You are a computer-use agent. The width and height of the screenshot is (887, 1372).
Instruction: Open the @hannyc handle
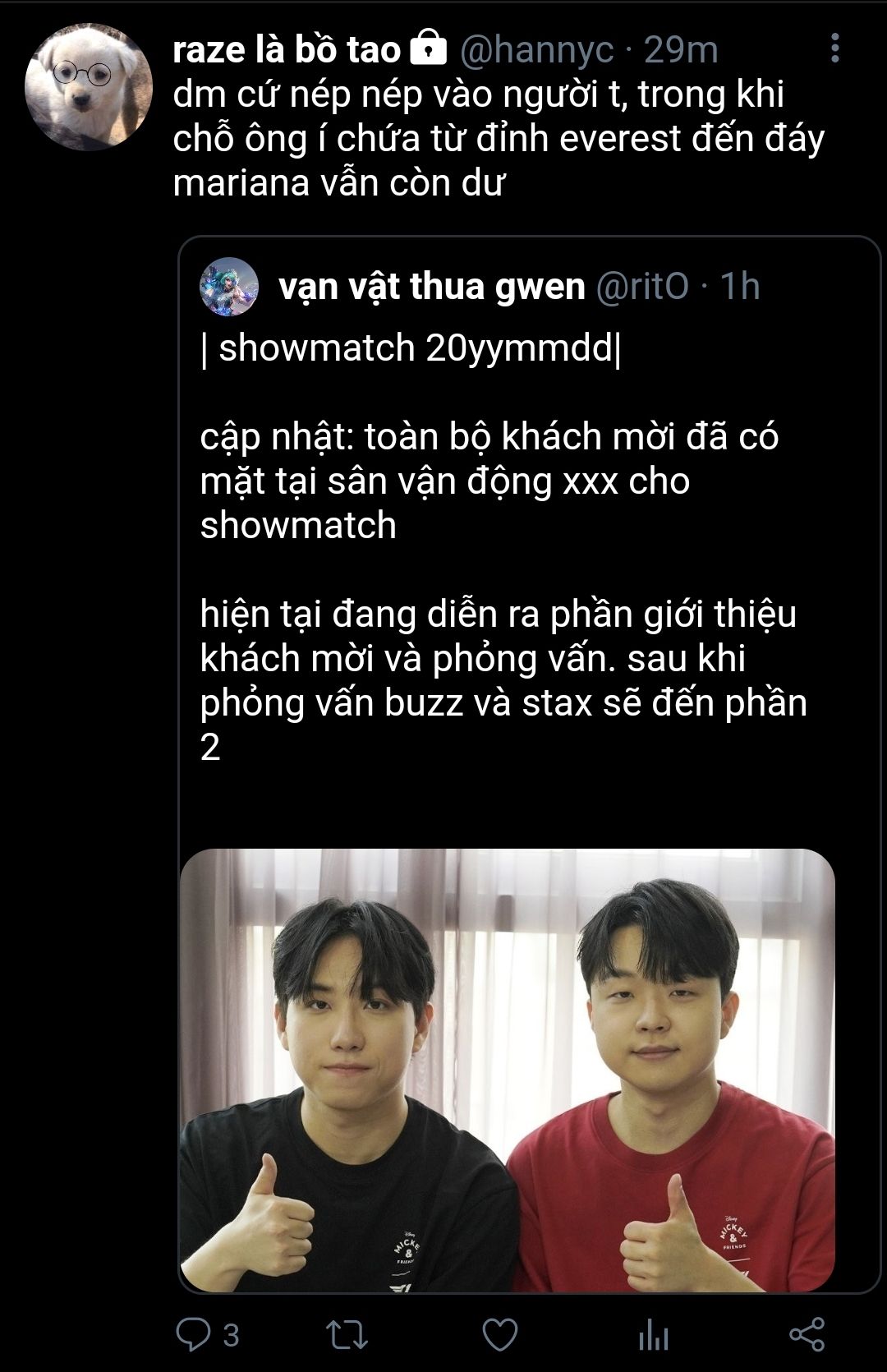coord(536,50)
